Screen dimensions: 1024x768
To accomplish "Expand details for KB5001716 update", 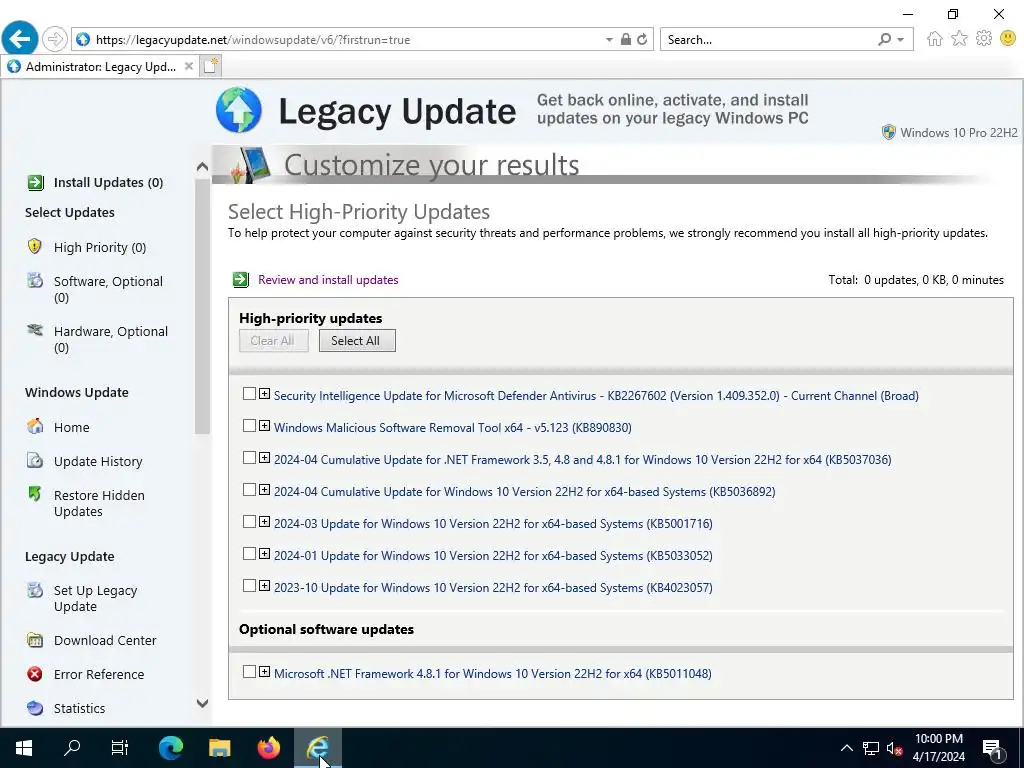I will coord(264,522).
